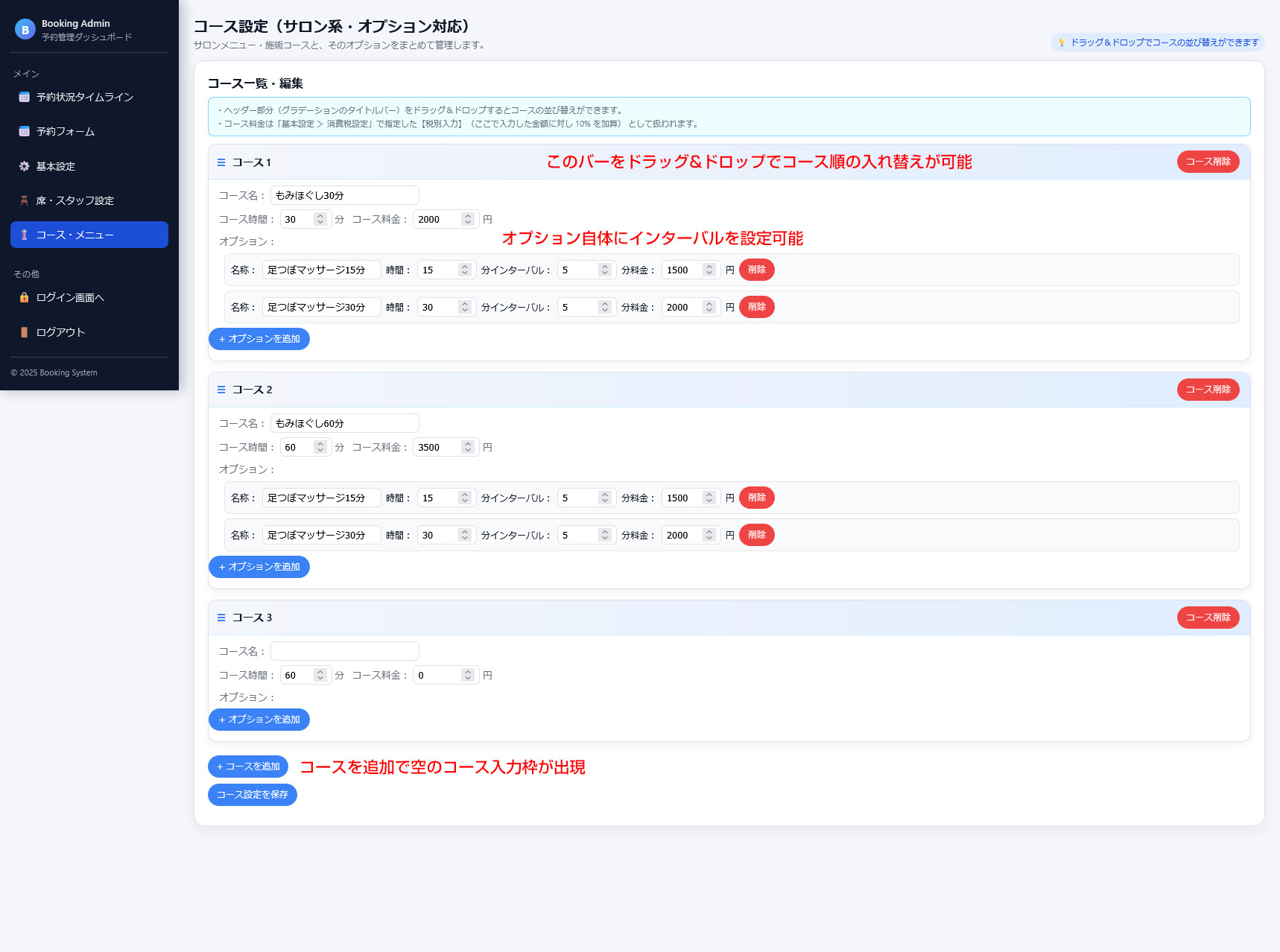Click the 席・スタッフ設定 chair icon
This screenshot has height=952, width=1280.
coord(23,200)
